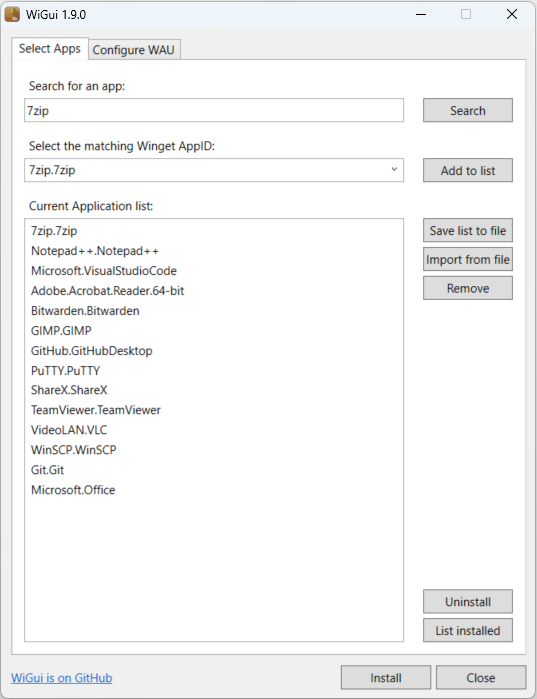Open the WiGui is on GitHub link
Viewport: 537px width, 699px height.
click(61, 678)
